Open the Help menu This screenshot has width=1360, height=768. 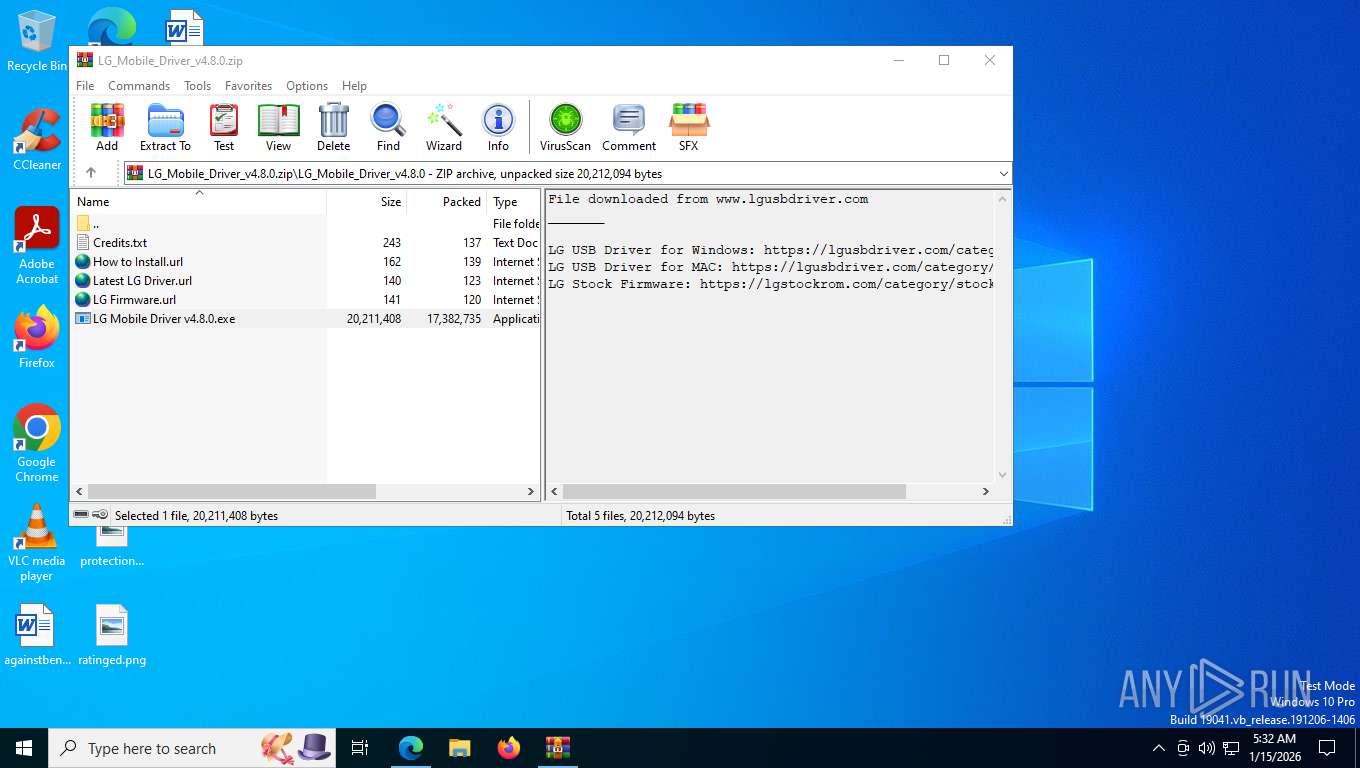(x=354, y=86)
